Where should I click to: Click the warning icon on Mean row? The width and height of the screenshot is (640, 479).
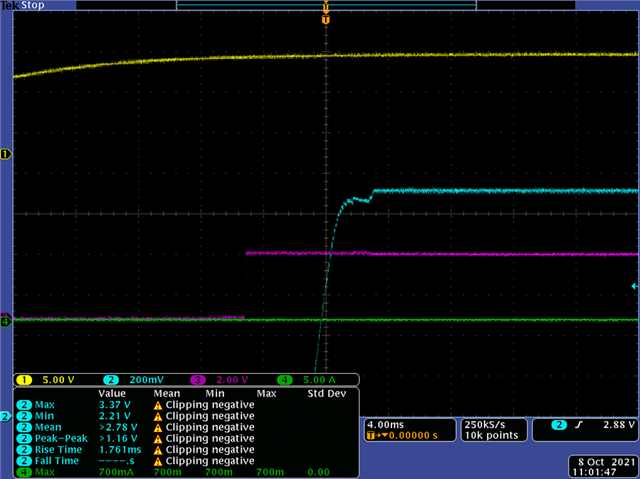coord(158,428)
